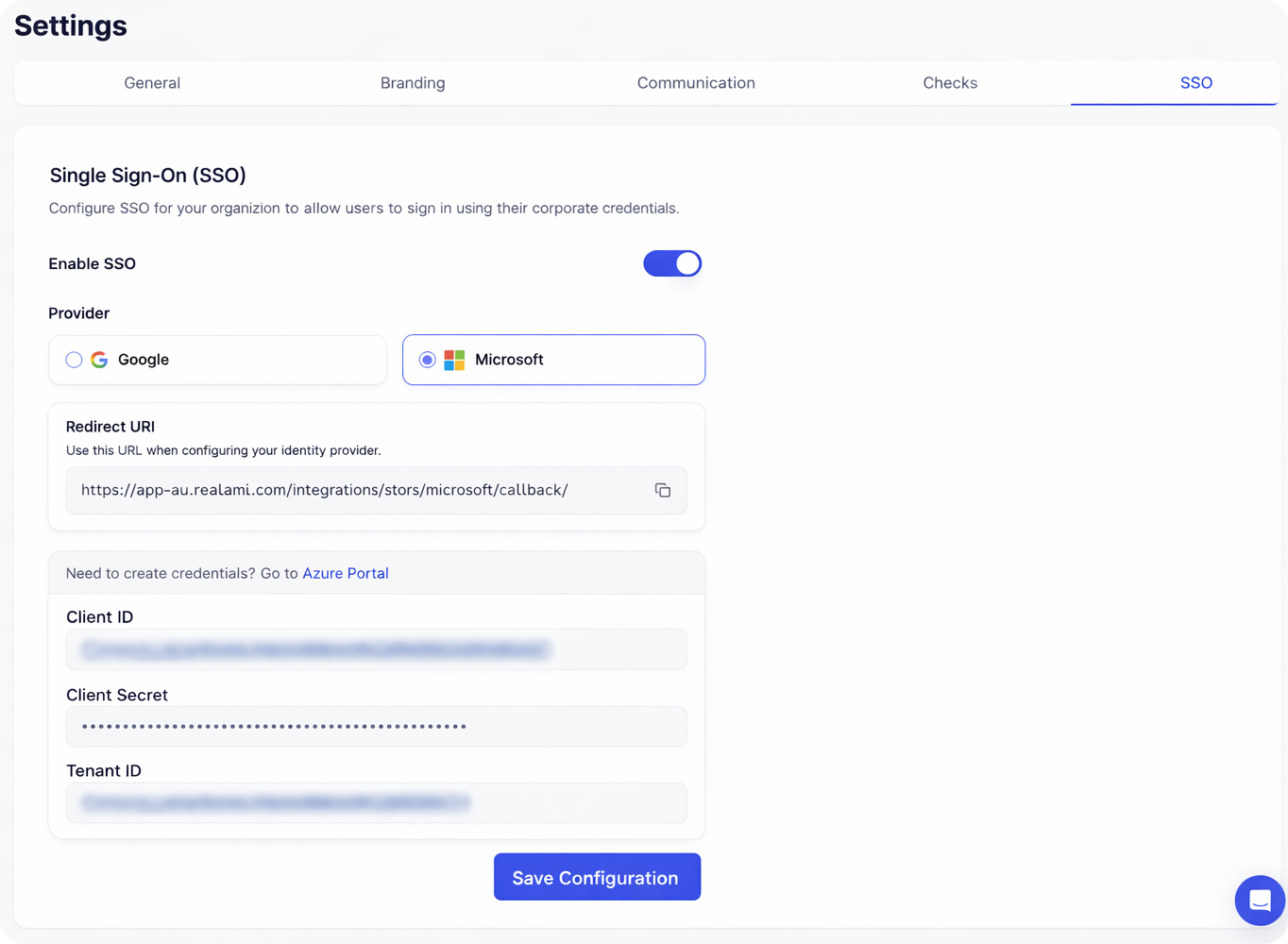Switch to the General tab
This screenshot has width=1288, height=944.
pyautogui.click(x=152, y=83)
